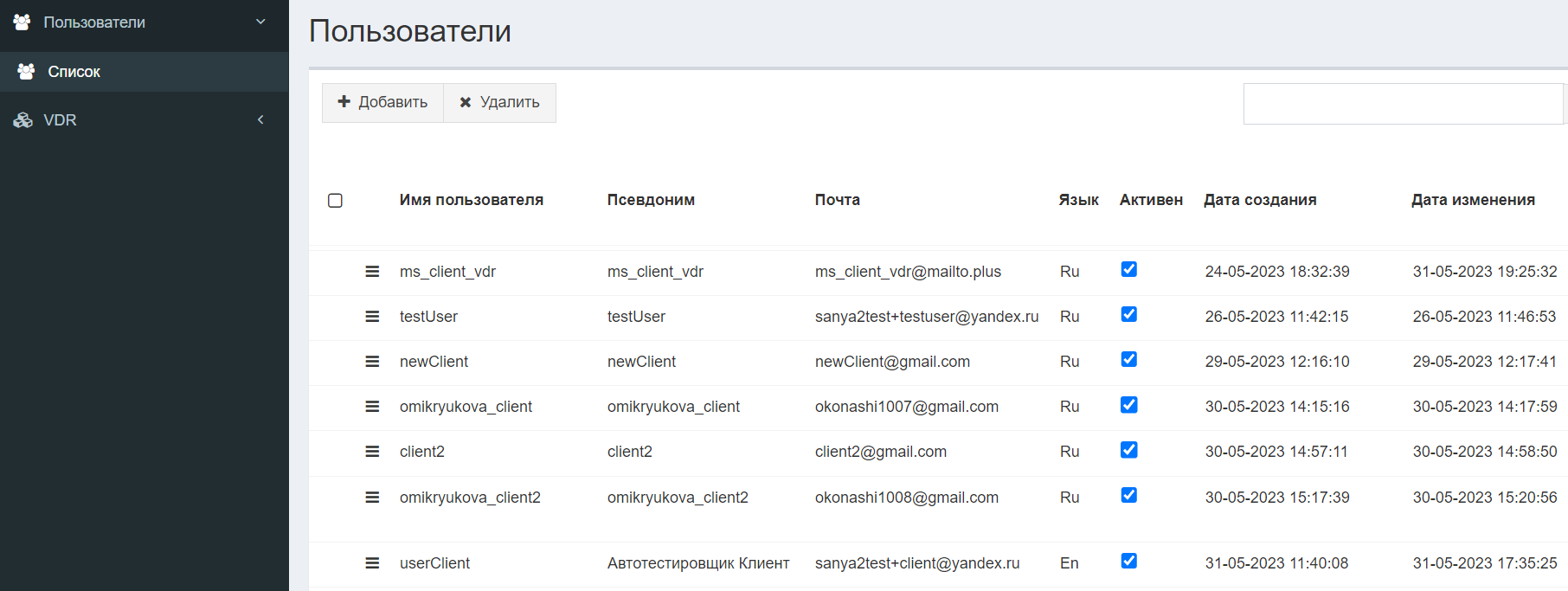Select the VDR menu item in sidebar
Image resolution: width=1568 pixels, height=591 pixels.
tap(61, 120)
